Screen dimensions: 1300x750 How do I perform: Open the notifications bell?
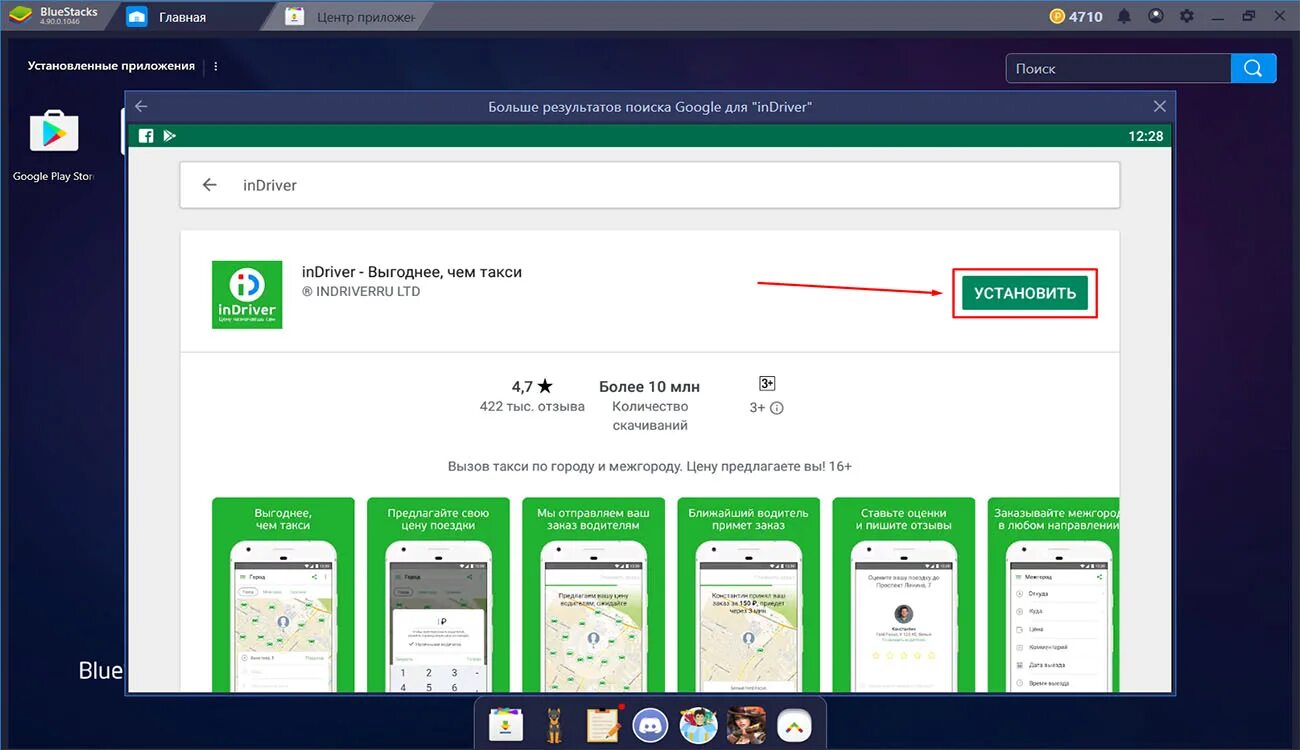point(1125,16)
